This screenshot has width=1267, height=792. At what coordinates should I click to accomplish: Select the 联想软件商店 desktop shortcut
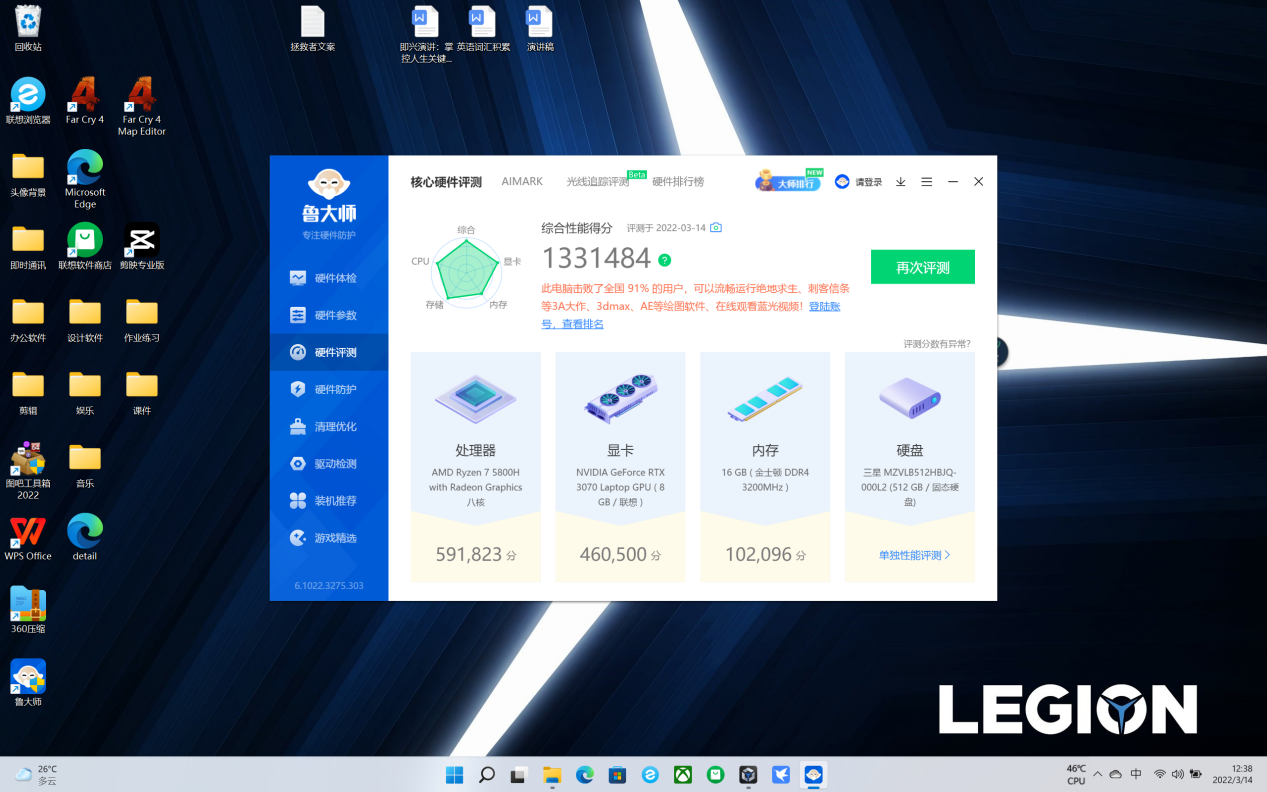pos(85,246)
